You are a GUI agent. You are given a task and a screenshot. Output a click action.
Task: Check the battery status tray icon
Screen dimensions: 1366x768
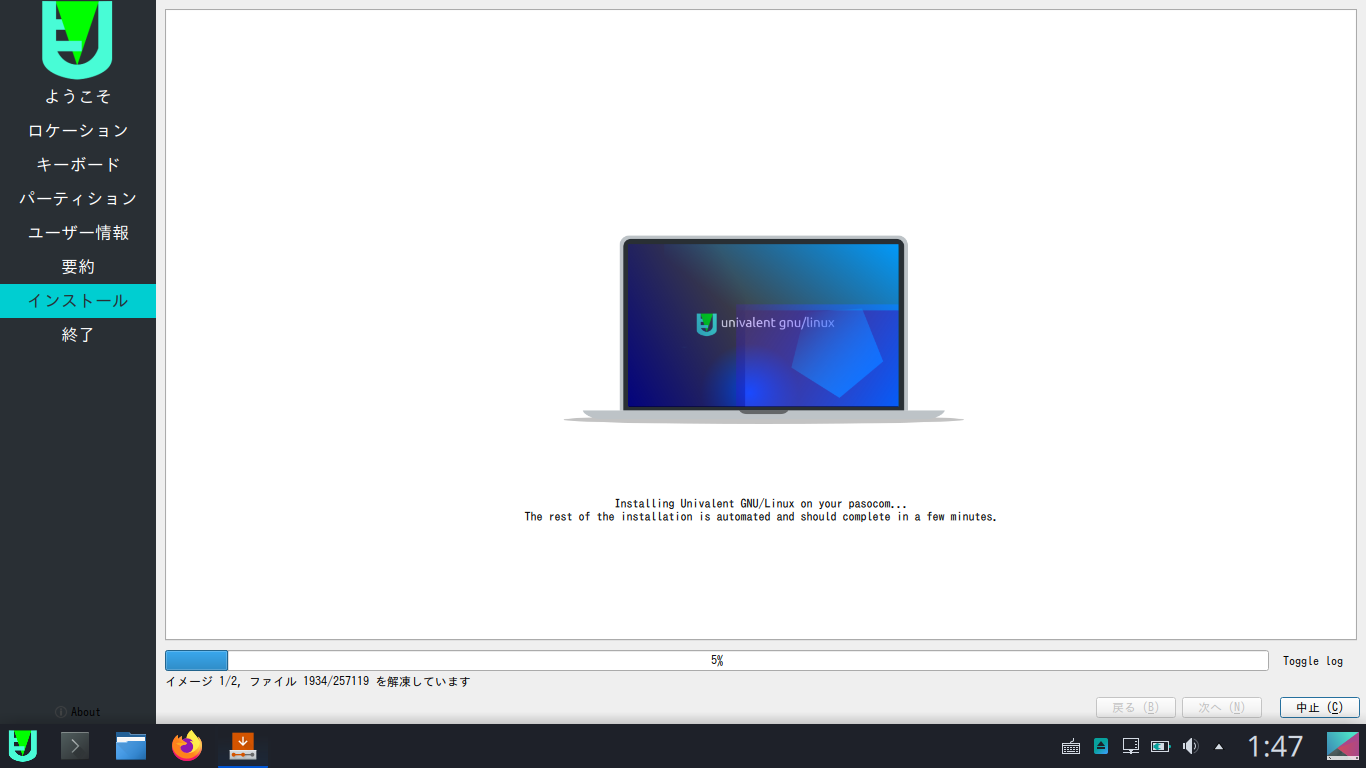coord(1160,746)
